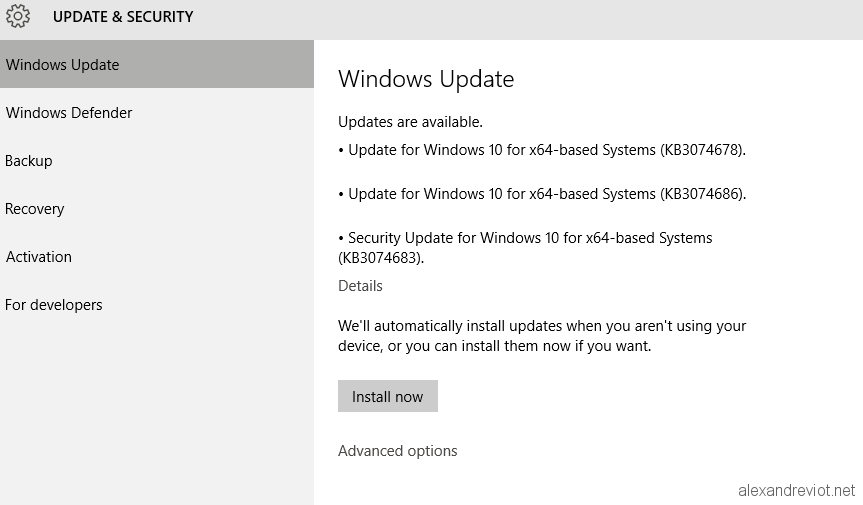The width and height of the screenshot is (863, 505).
Task: Select Windows Update in the sidebar
Action: pyautogui.click(x=157, y=64)
